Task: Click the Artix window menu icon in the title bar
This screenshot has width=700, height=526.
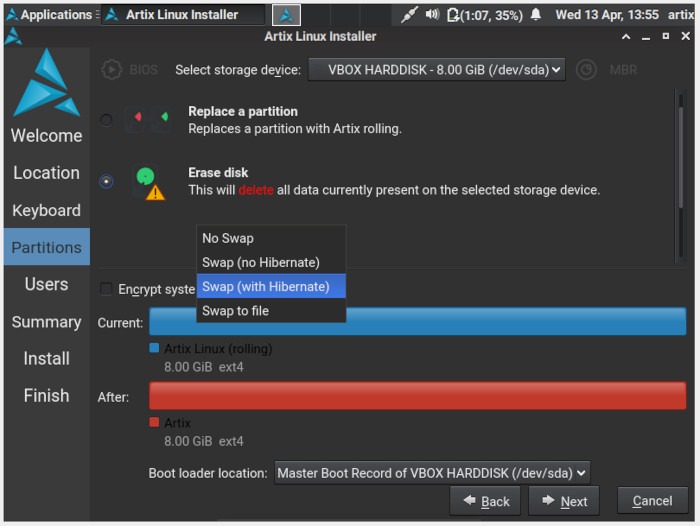Action: click(x=13, y=37)
